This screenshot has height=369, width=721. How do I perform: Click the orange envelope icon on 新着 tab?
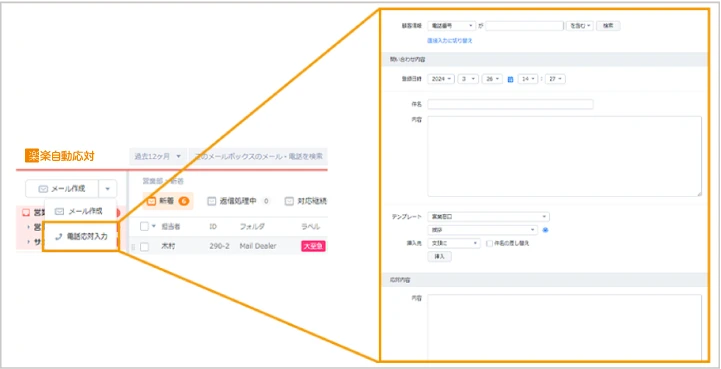click(151, 201)
